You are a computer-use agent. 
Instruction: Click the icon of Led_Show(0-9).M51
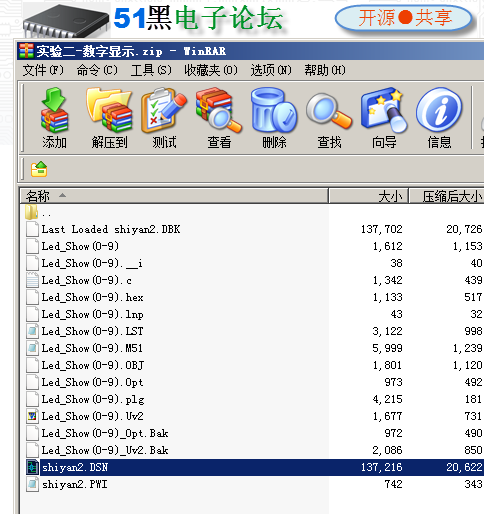(32, 348)
